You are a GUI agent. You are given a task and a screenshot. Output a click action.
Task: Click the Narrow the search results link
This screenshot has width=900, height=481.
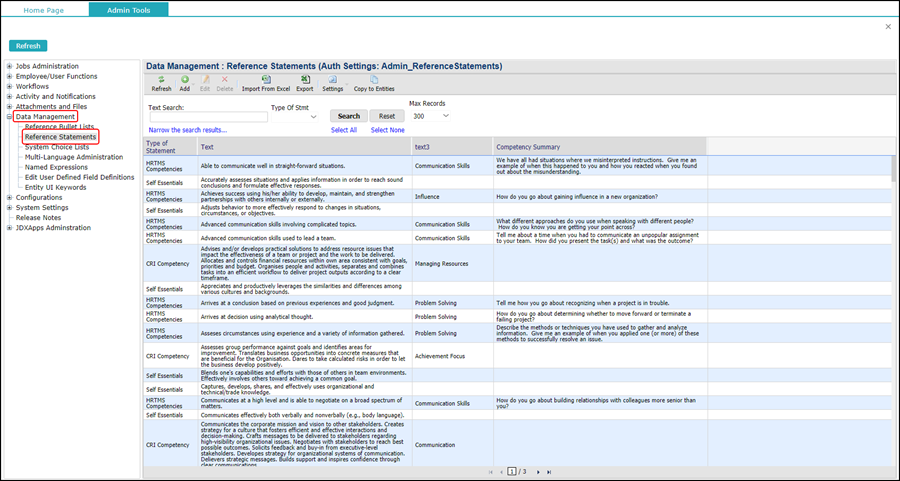(187, 130)
